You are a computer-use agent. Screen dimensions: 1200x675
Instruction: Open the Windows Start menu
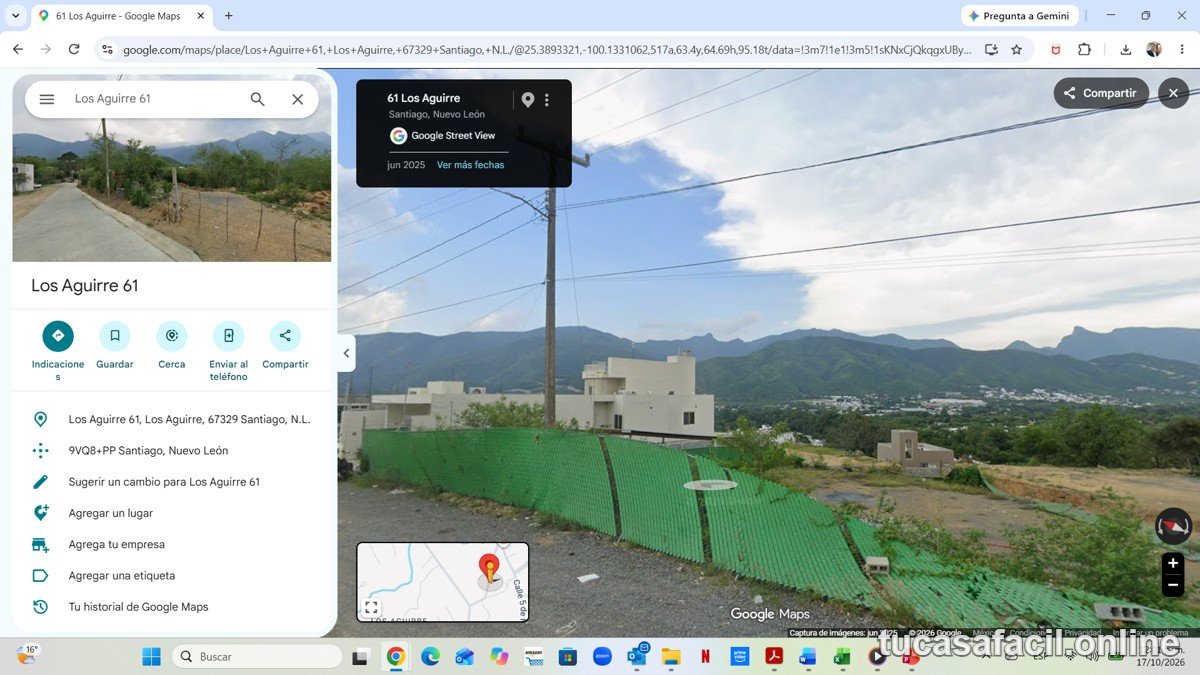(151, 657)
